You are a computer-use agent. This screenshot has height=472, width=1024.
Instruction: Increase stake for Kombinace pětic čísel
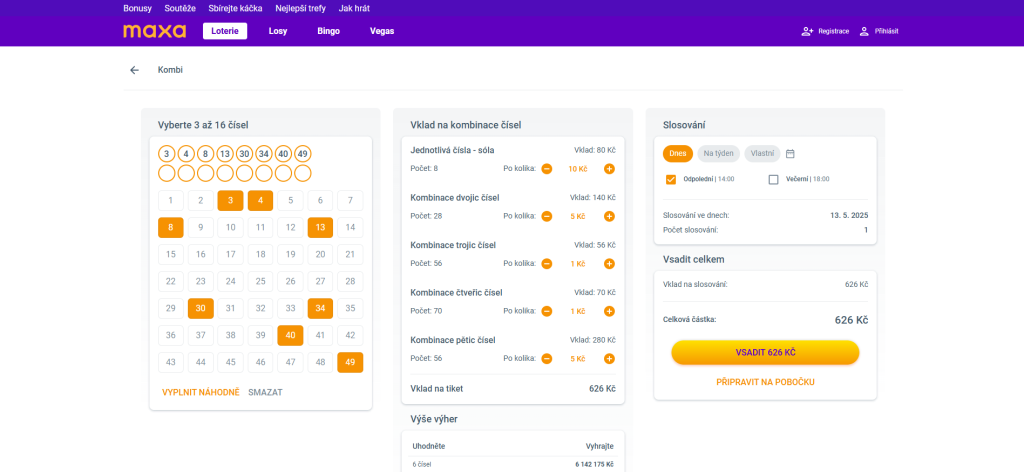tap(609, 358)
